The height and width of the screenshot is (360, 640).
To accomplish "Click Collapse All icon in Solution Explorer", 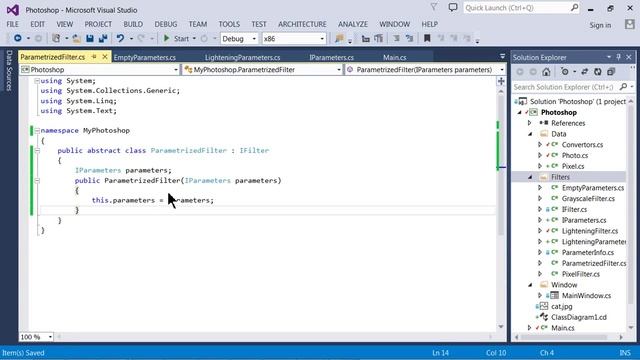I will (611, 72).
